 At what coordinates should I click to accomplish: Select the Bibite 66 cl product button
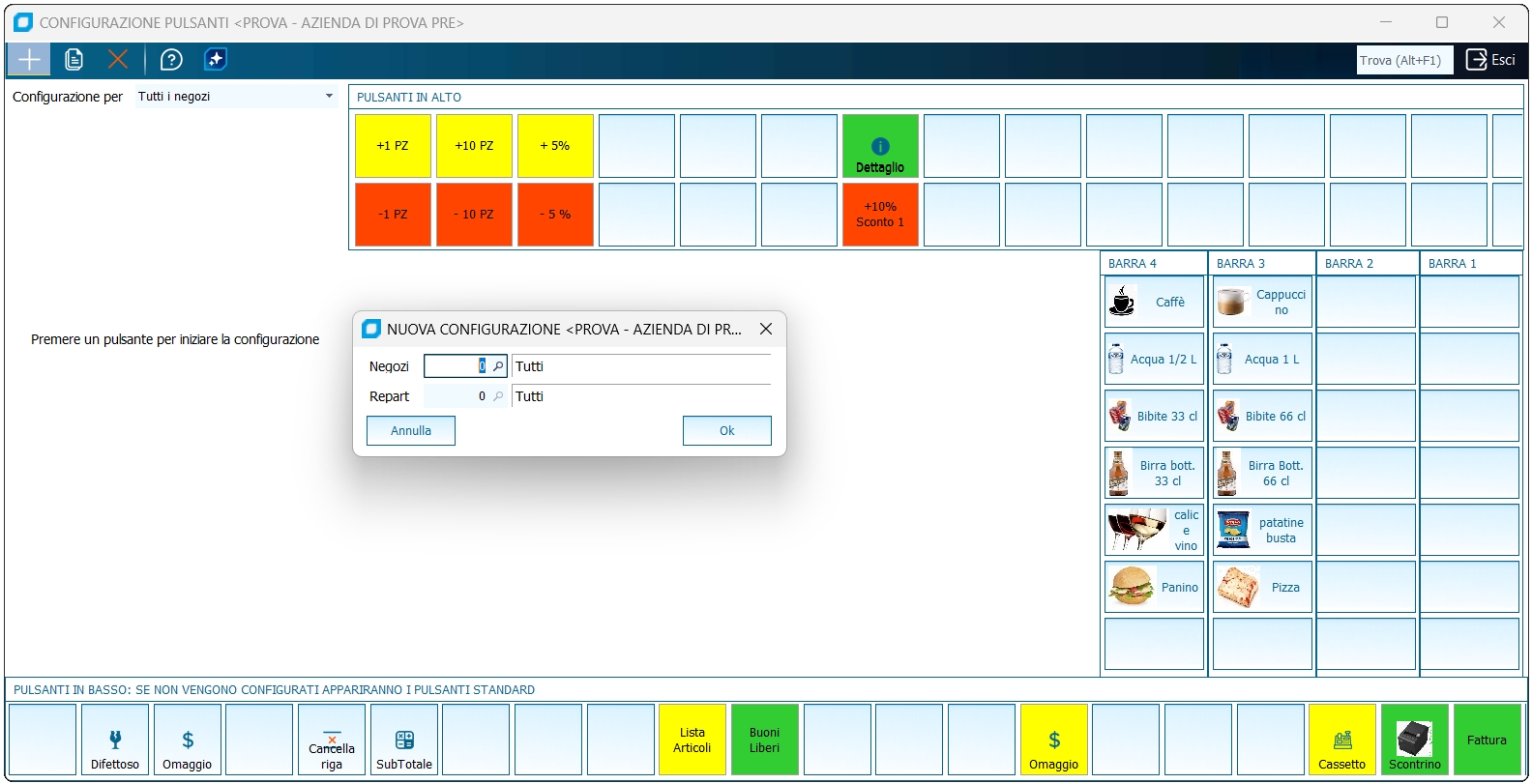coord(1262,416)
